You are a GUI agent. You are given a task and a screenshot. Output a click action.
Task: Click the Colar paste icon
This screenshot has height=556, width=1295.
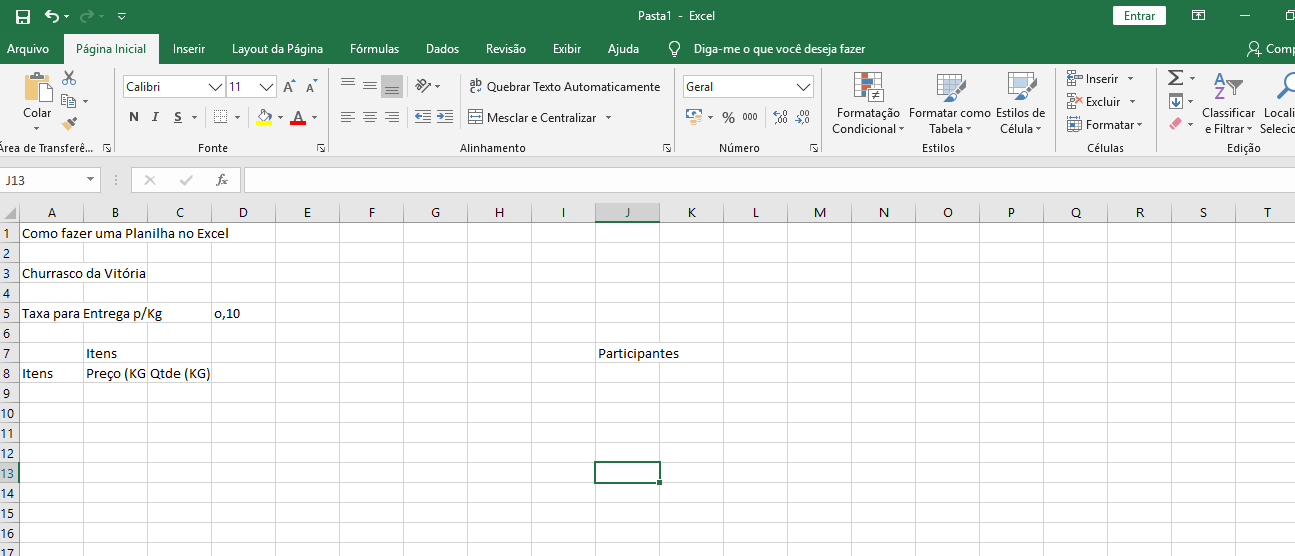pos(37,90)
